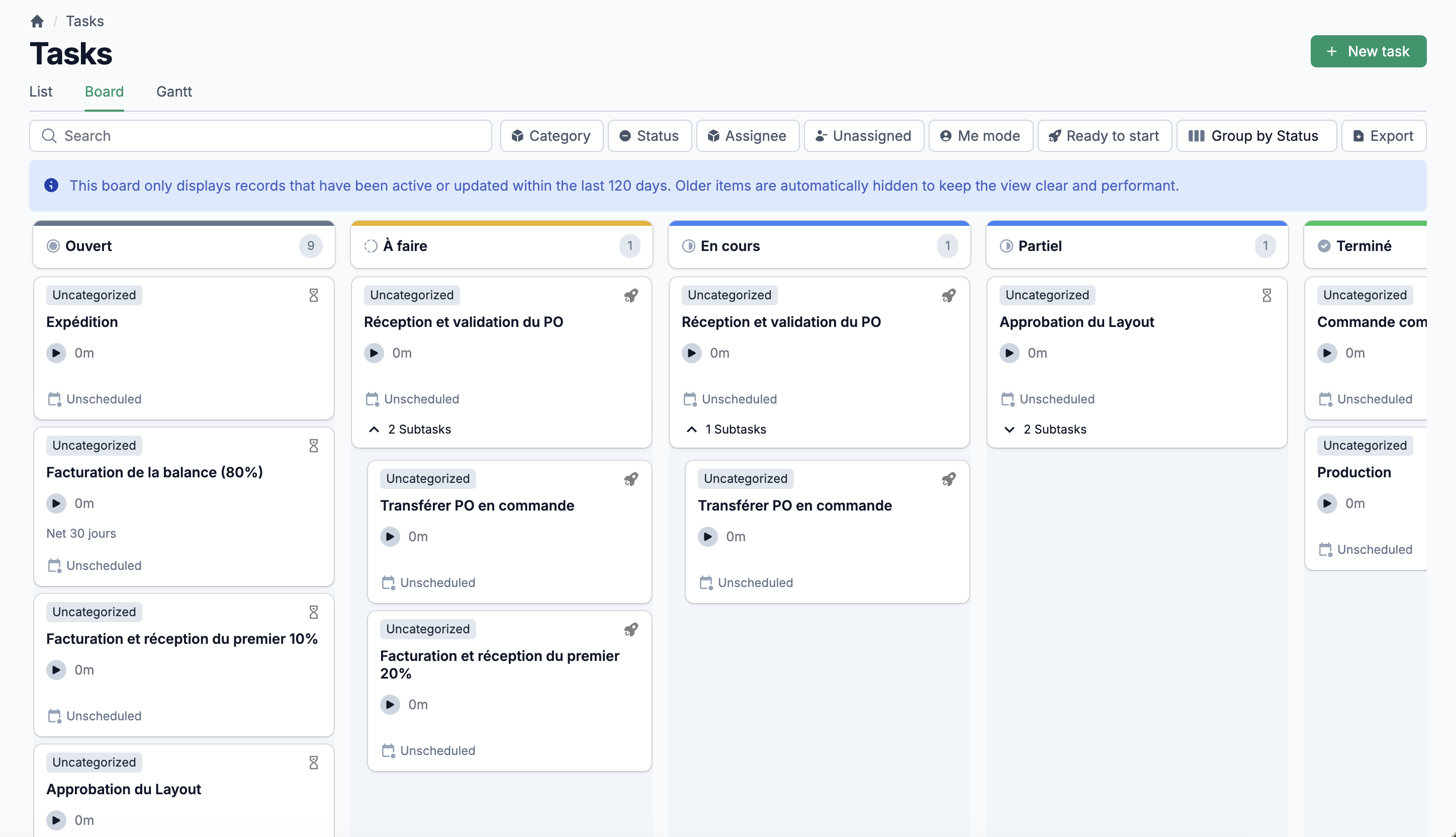Click the hourglass icon on Expédition card
1456x837 pixels.
point(314,295)
